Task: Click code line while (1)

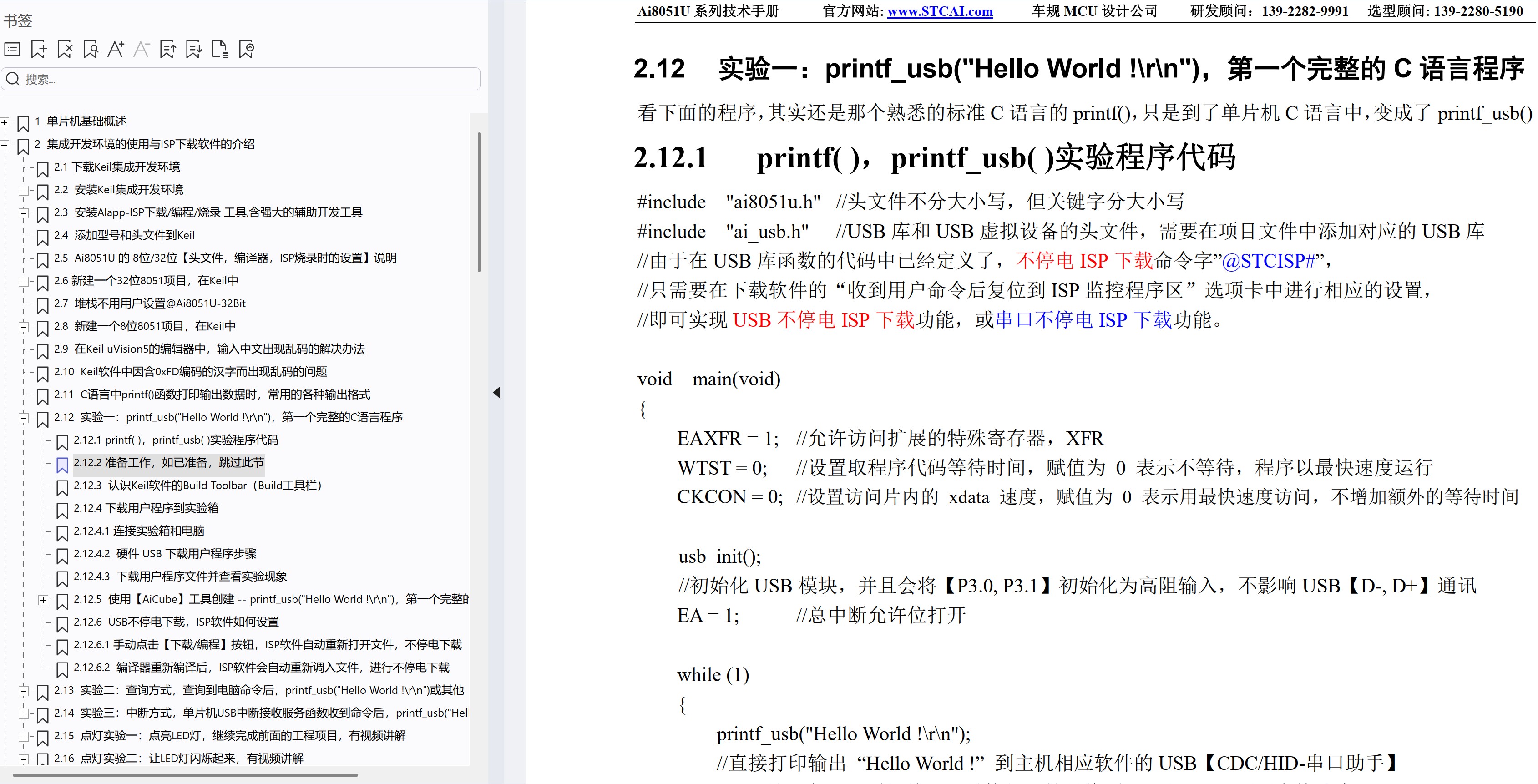Action: [713, 675]
